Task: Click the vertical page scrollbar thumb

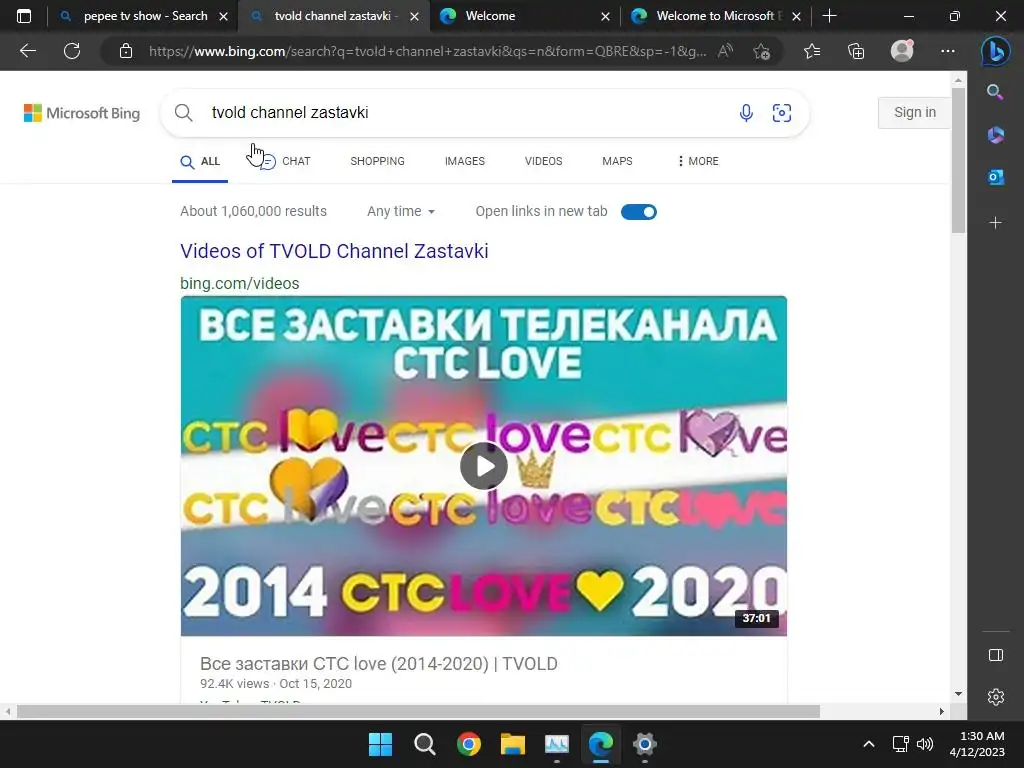Action: point(958,159)
